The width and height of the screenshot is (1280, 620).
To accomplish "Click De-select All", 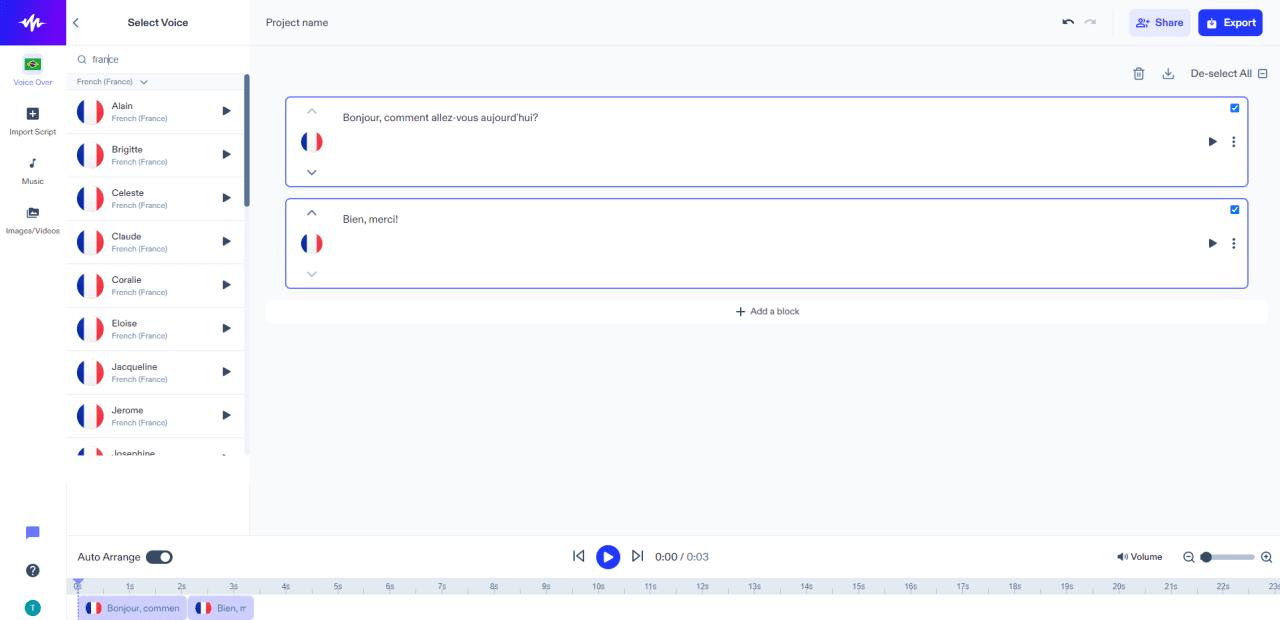I will coord(1228,73).
